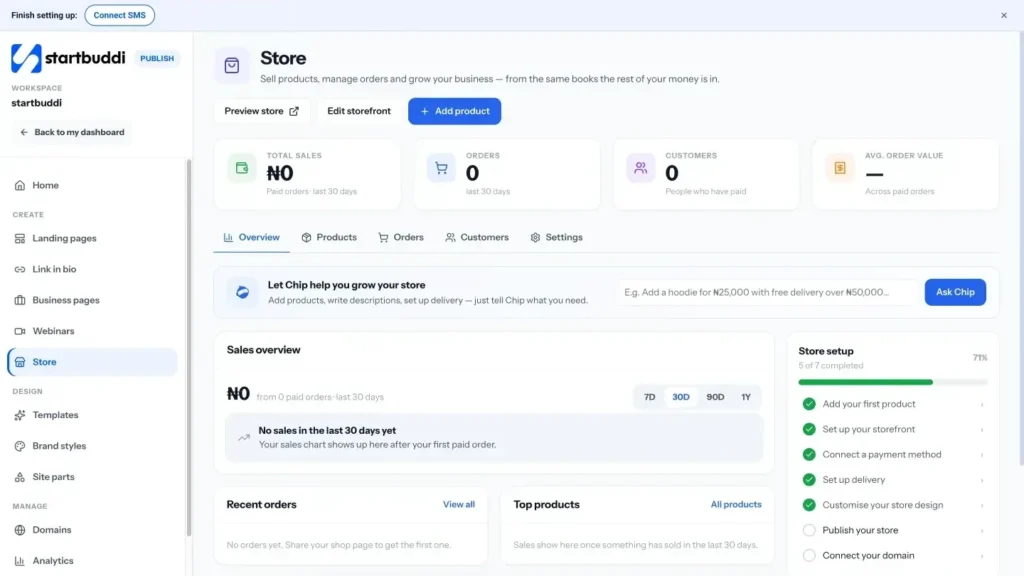Image resolution: width=1024 pixels, height=576 pixels.
Task: Go Back to my dashboard
Action: tap(72, 132)
